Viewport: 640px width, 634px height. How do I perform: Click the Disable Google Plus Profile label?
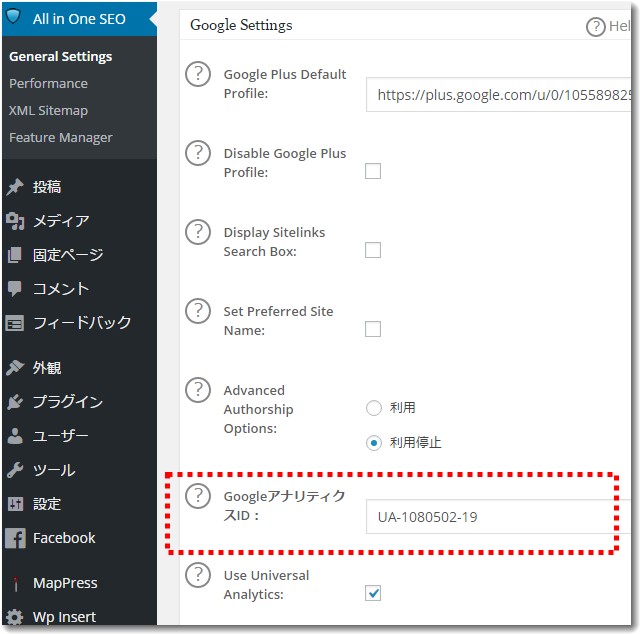point(284,162)
